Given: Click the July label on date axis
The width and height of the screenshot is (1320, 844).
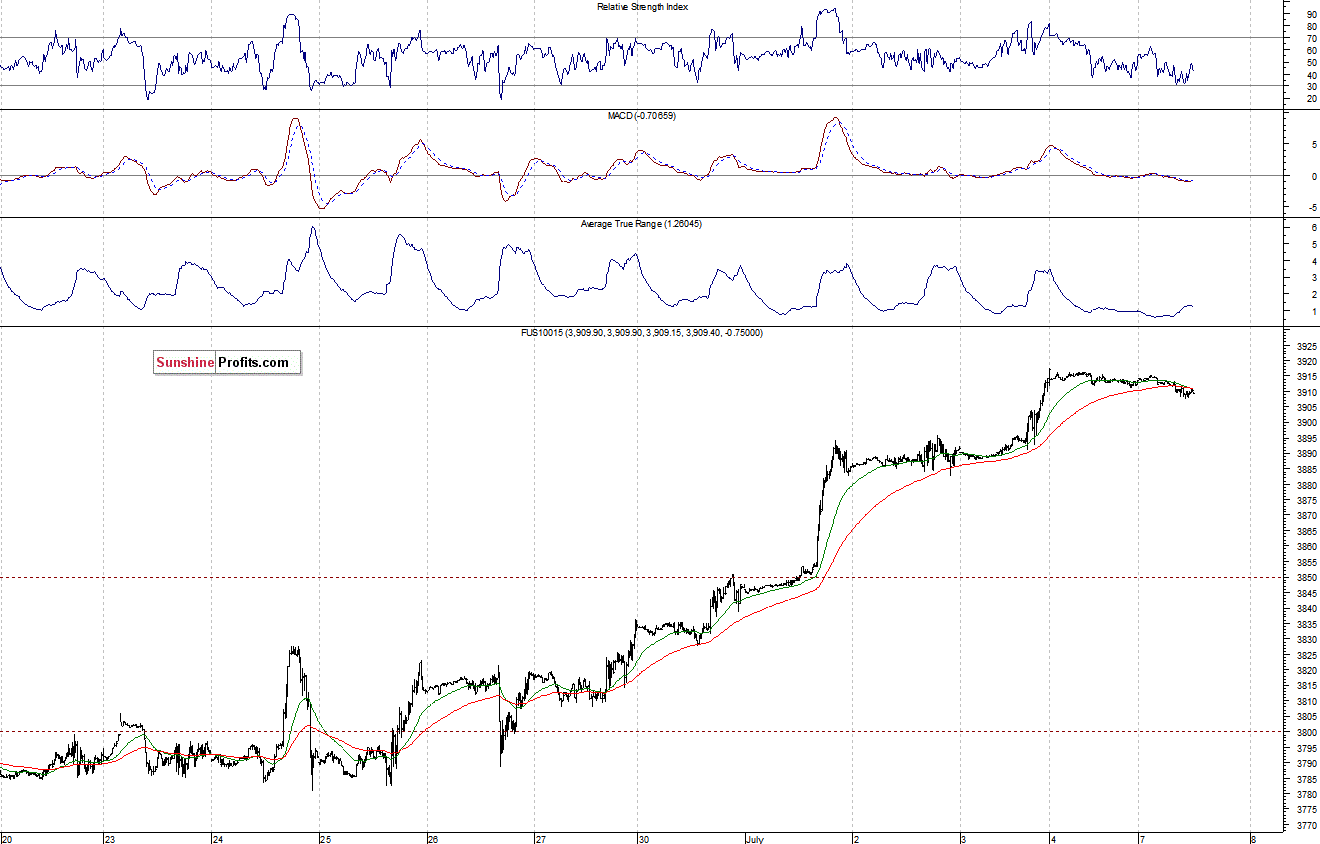Looking at the screenshot, I should 756,838.
